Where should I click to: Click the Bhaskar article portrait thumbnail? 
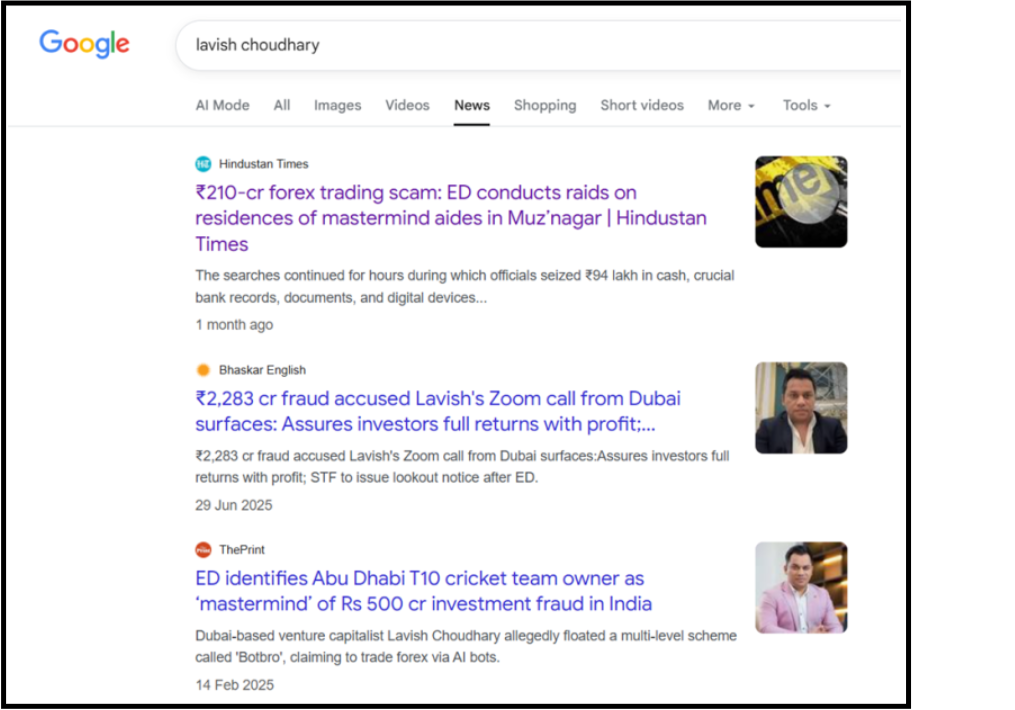(800, 407)
